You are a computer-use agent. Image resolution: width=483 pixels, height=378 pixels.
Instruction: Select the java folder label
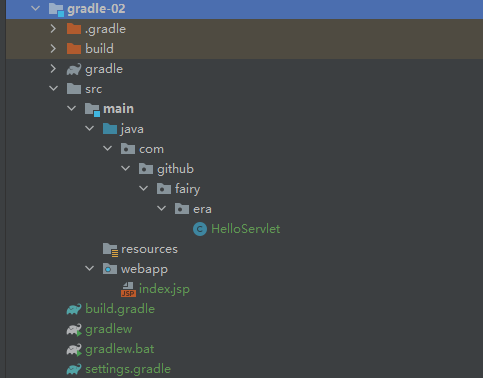click(132, 129)
